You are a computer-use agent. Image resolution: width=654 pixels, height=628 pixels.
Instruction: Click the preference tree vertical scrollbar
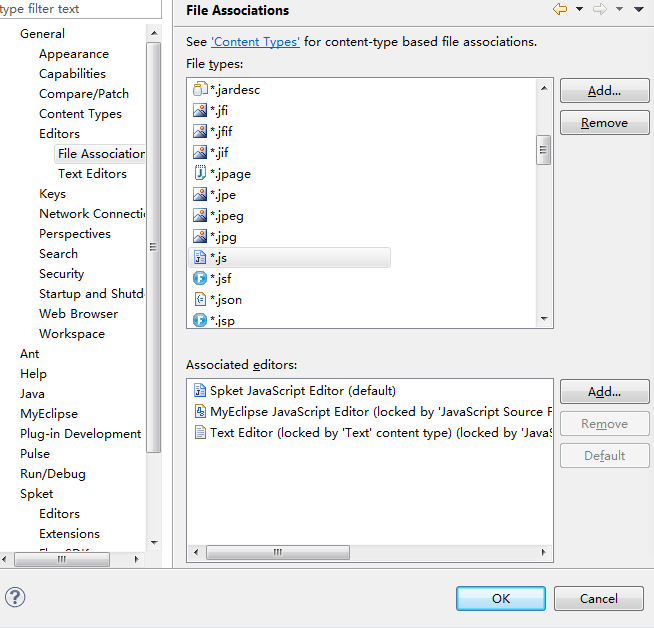[153, 247]
